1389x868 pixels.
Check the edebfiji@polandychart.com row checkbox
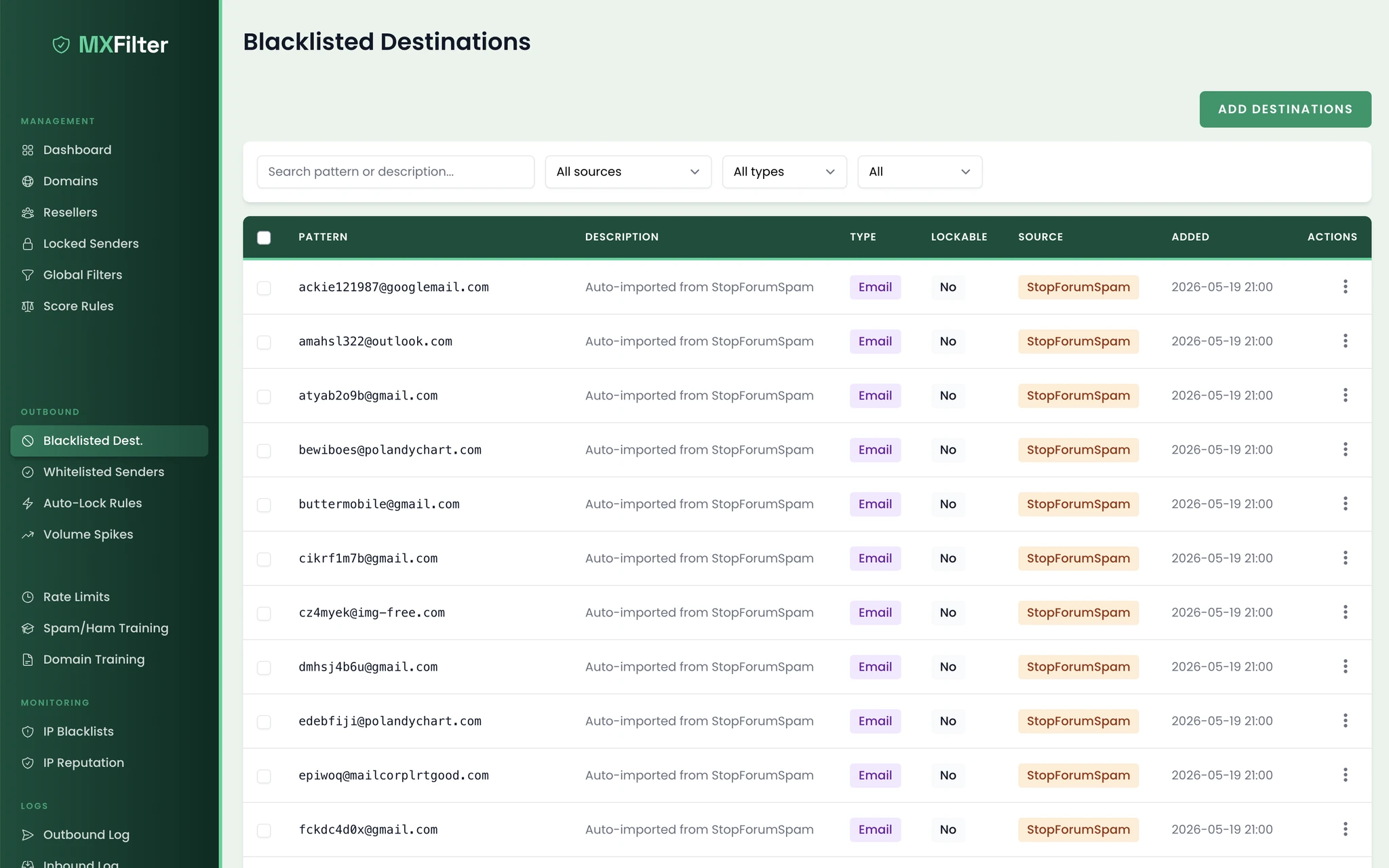tap(264, 722)
